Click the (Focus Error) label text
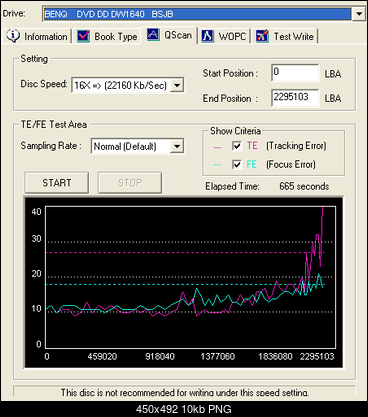This screenshot has width=368, height=417. point(291,164)
